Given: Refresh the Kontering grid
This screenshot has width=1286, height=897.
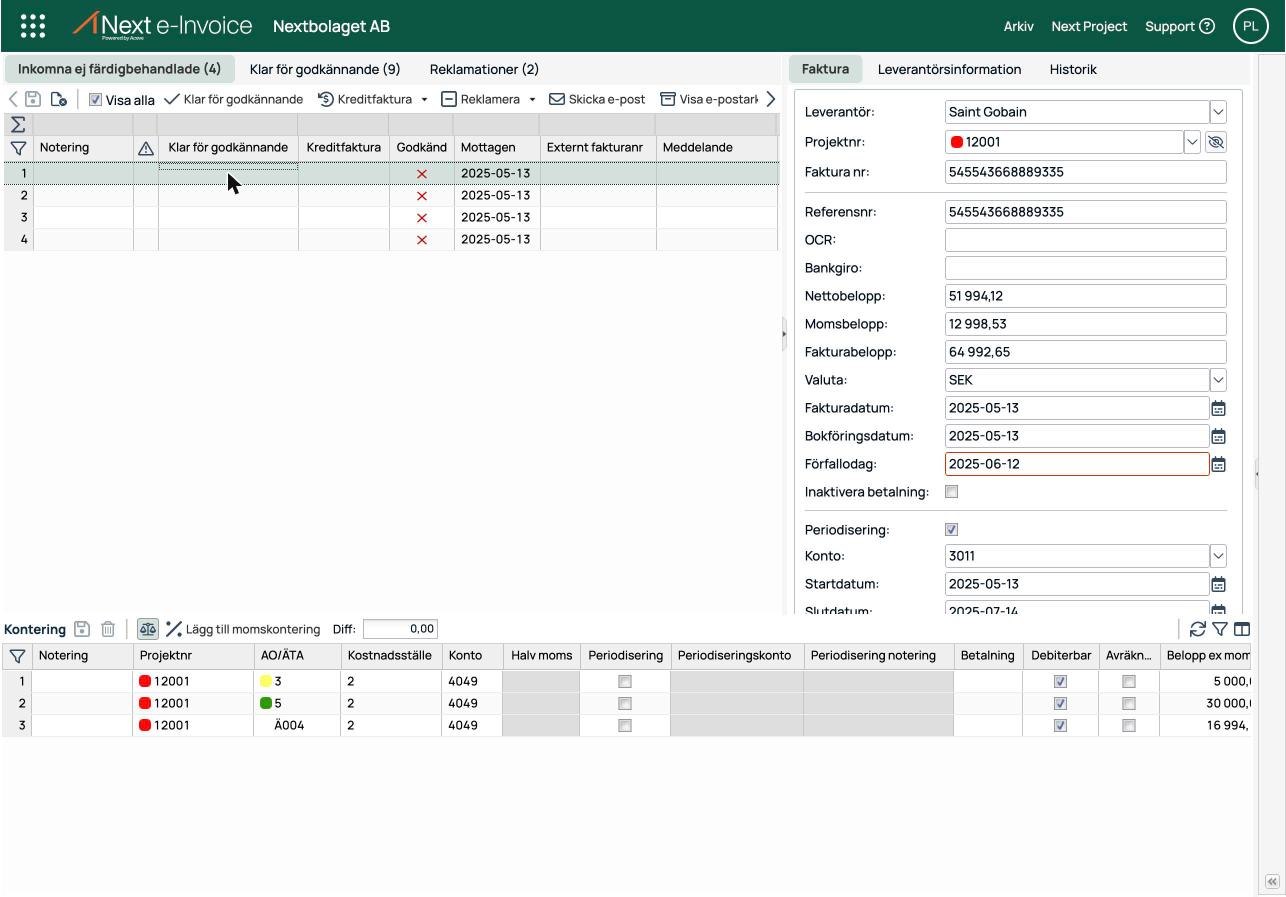Looking at the screenshot, I should pos(1197,629).
